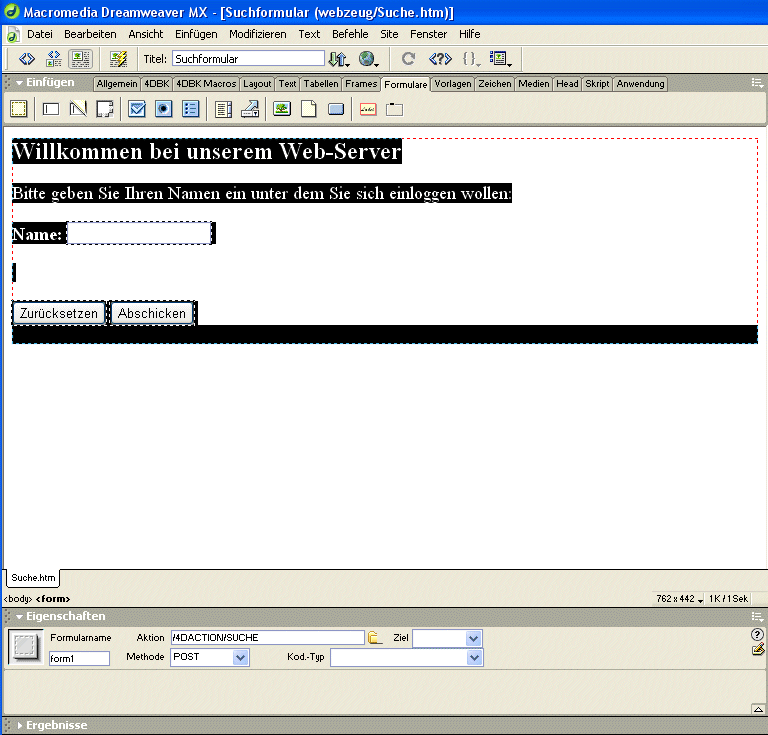
Task: Collapse the Eigenschaften panel
Action: (x=20, y=616)
